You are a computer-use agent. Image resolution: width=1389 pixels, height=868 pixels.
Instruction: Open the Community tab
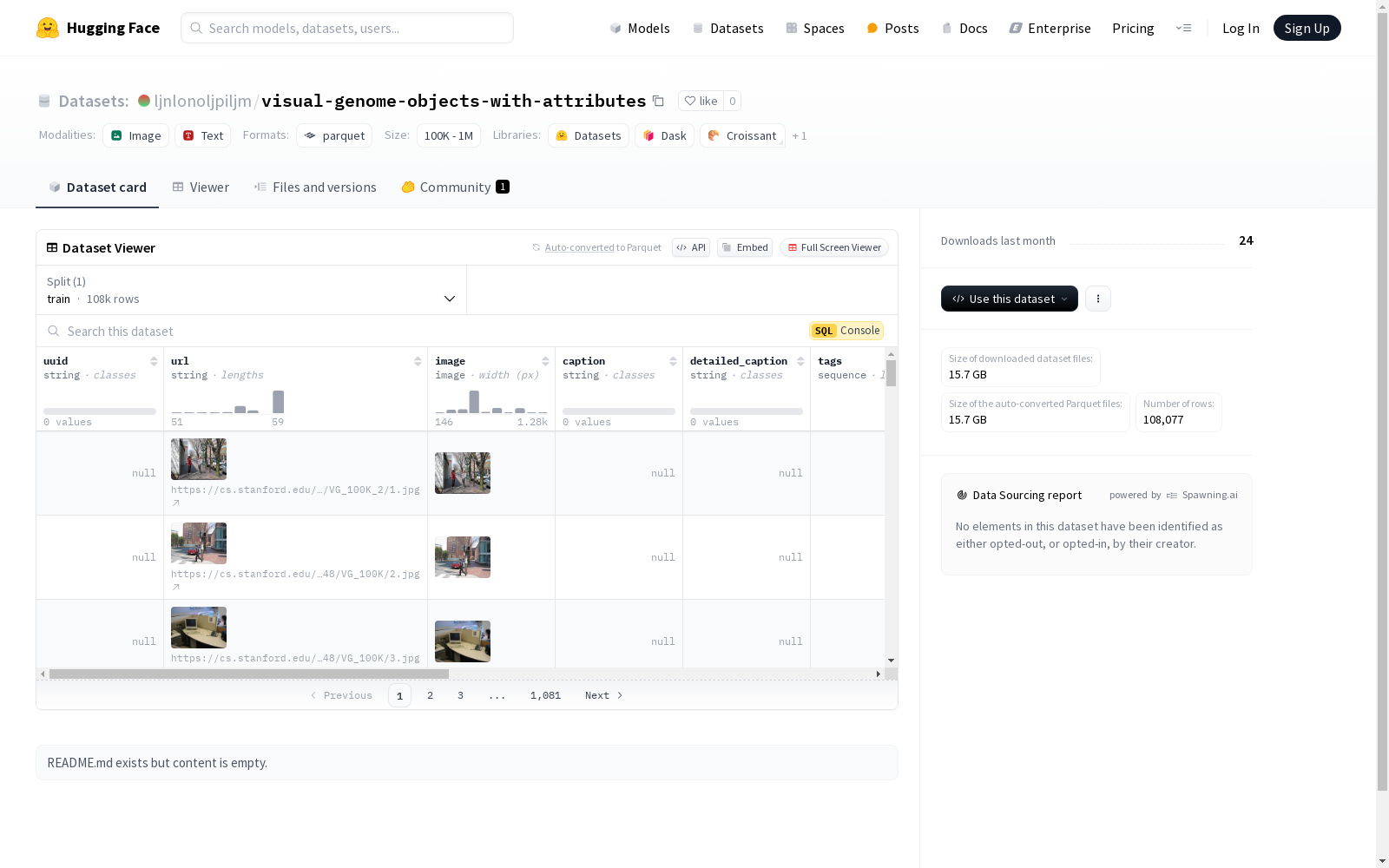coord(455,187)
